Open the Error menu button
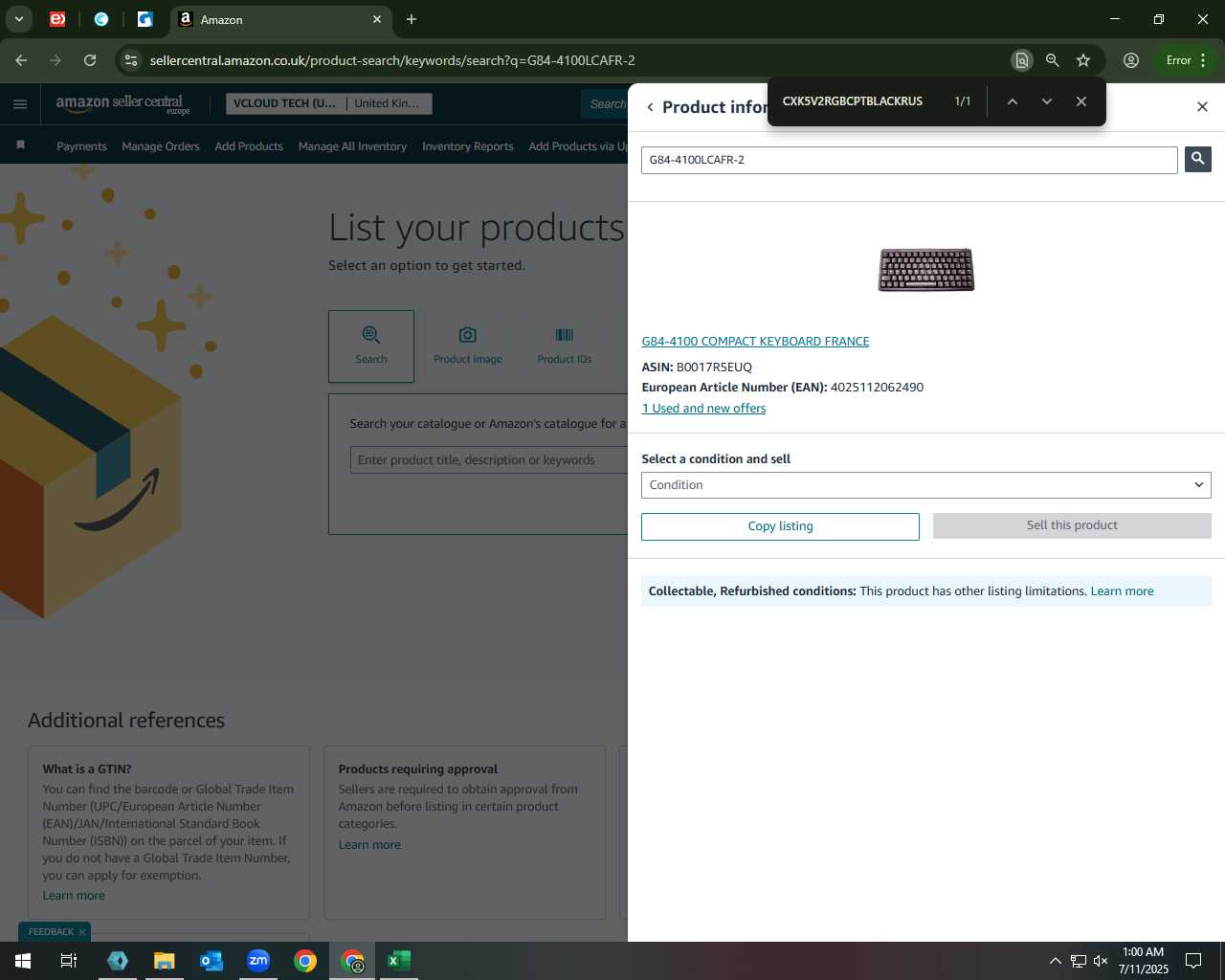This screenshot has width=1225, height=980. [x=1187, y=60]
